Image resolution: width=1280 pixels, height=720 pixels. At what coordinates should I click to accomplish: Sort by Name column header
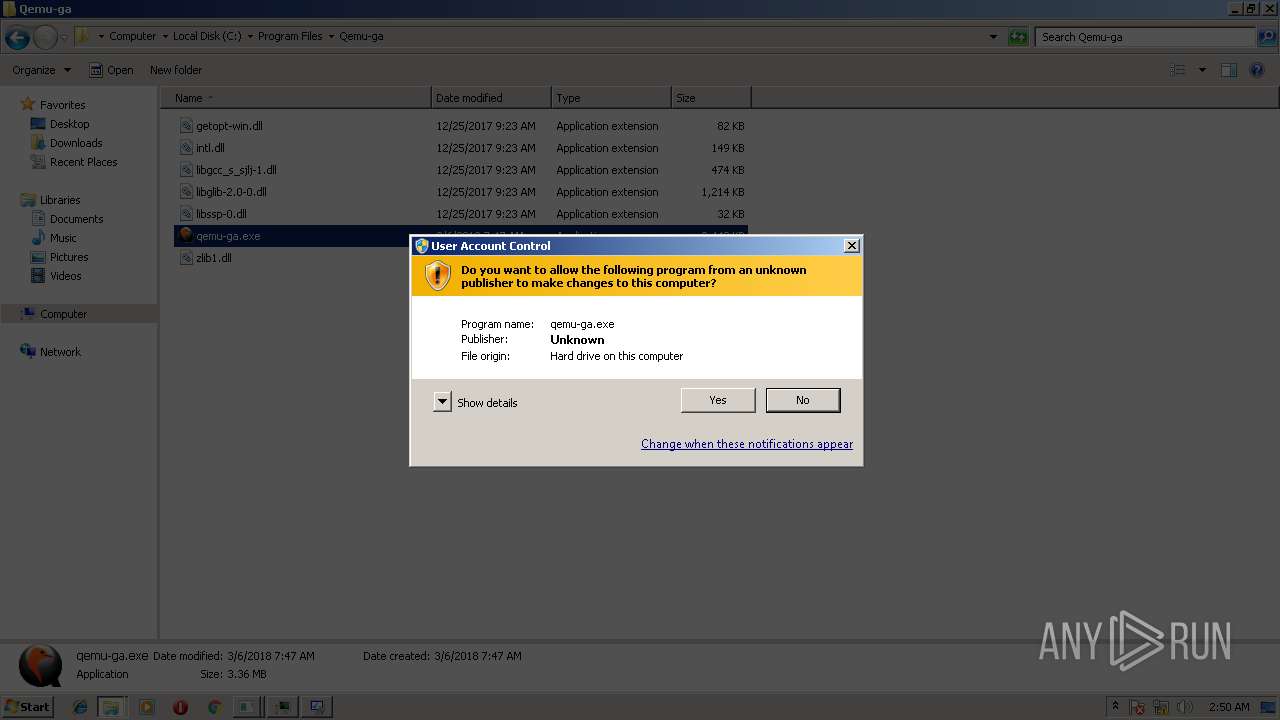(x=296, y=98)
